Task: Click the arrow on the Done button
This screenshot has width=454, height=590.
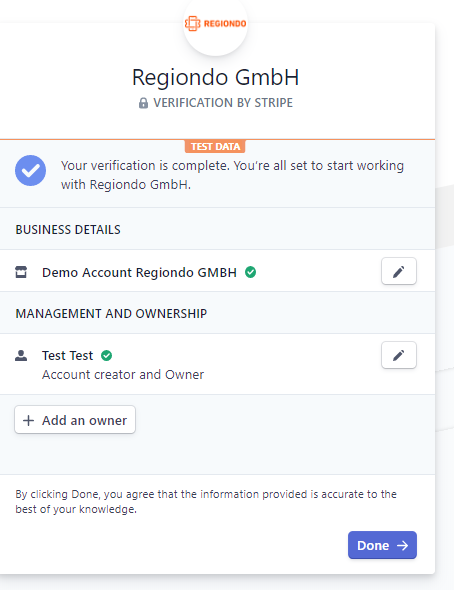Action: [402, 546]
